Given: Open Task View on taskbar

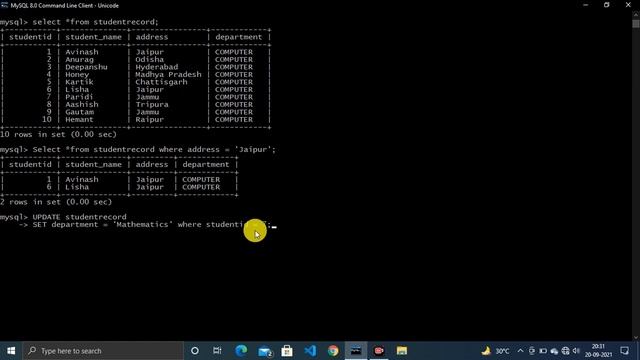Looking at the screenshot, I should [217, 351].
